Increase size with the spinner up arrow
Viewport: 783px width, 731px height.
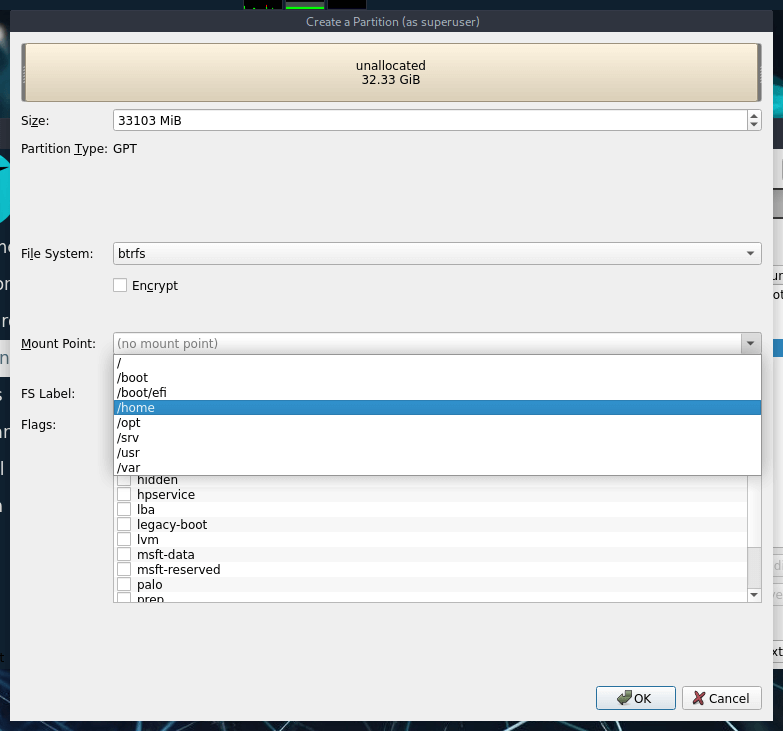tap(753, 115)
